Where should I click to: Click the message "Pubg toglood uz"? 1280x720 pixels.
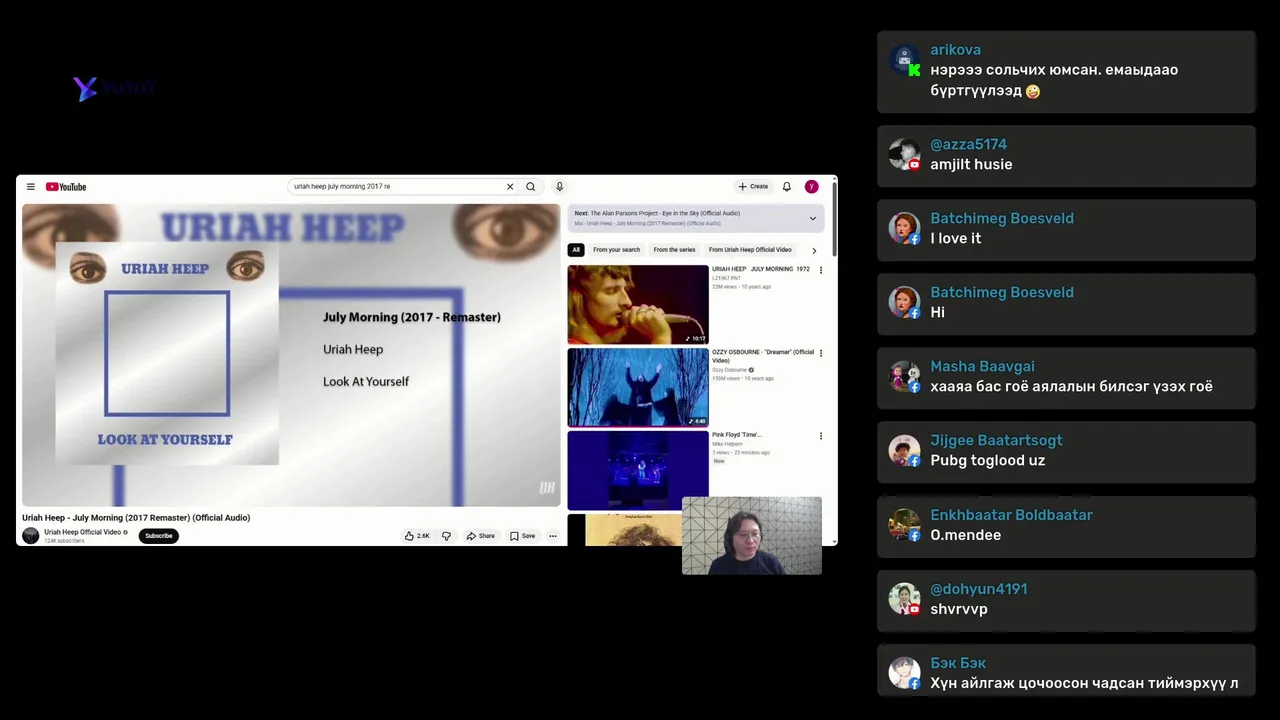point(988,460)
